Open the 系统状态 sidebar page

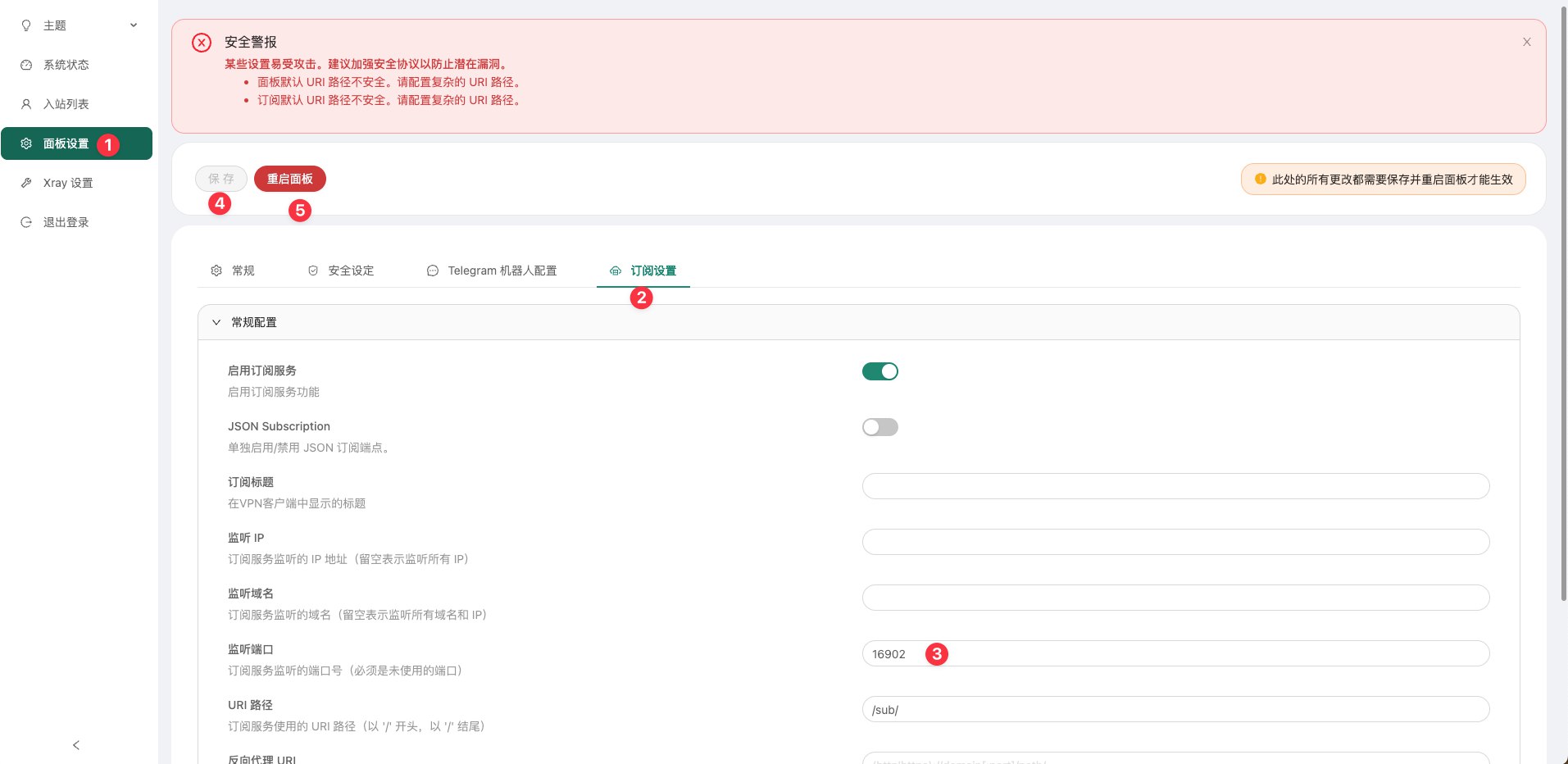(66, 65)
